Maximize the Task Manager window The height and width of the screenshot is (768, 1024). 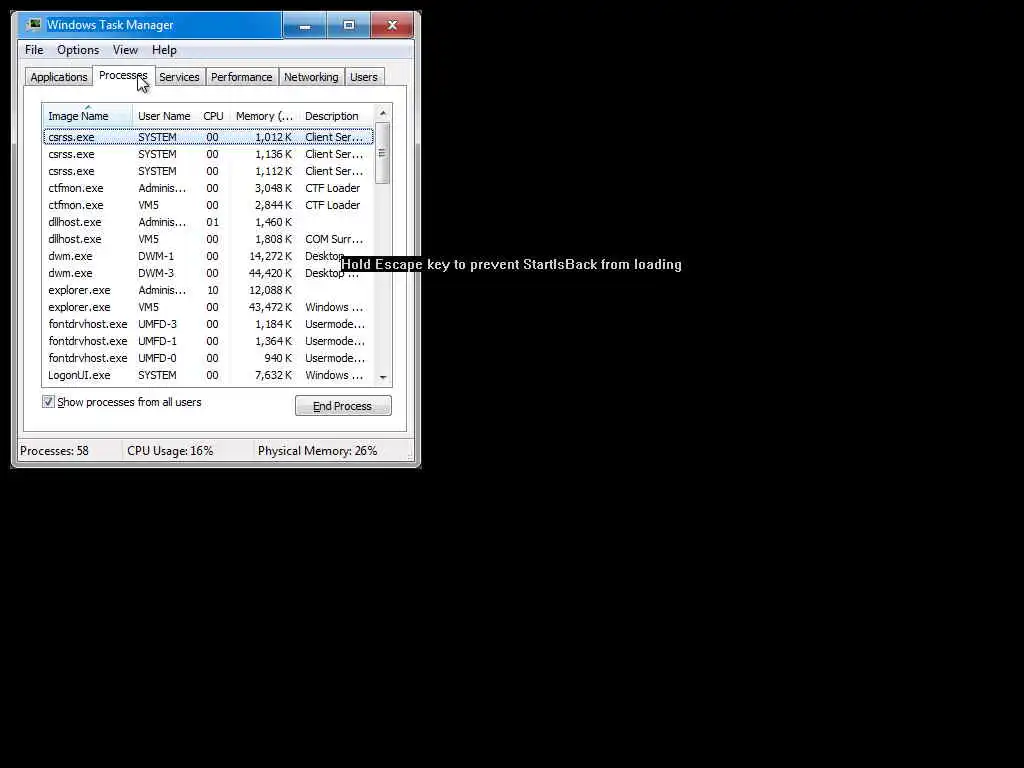[349, 25]
